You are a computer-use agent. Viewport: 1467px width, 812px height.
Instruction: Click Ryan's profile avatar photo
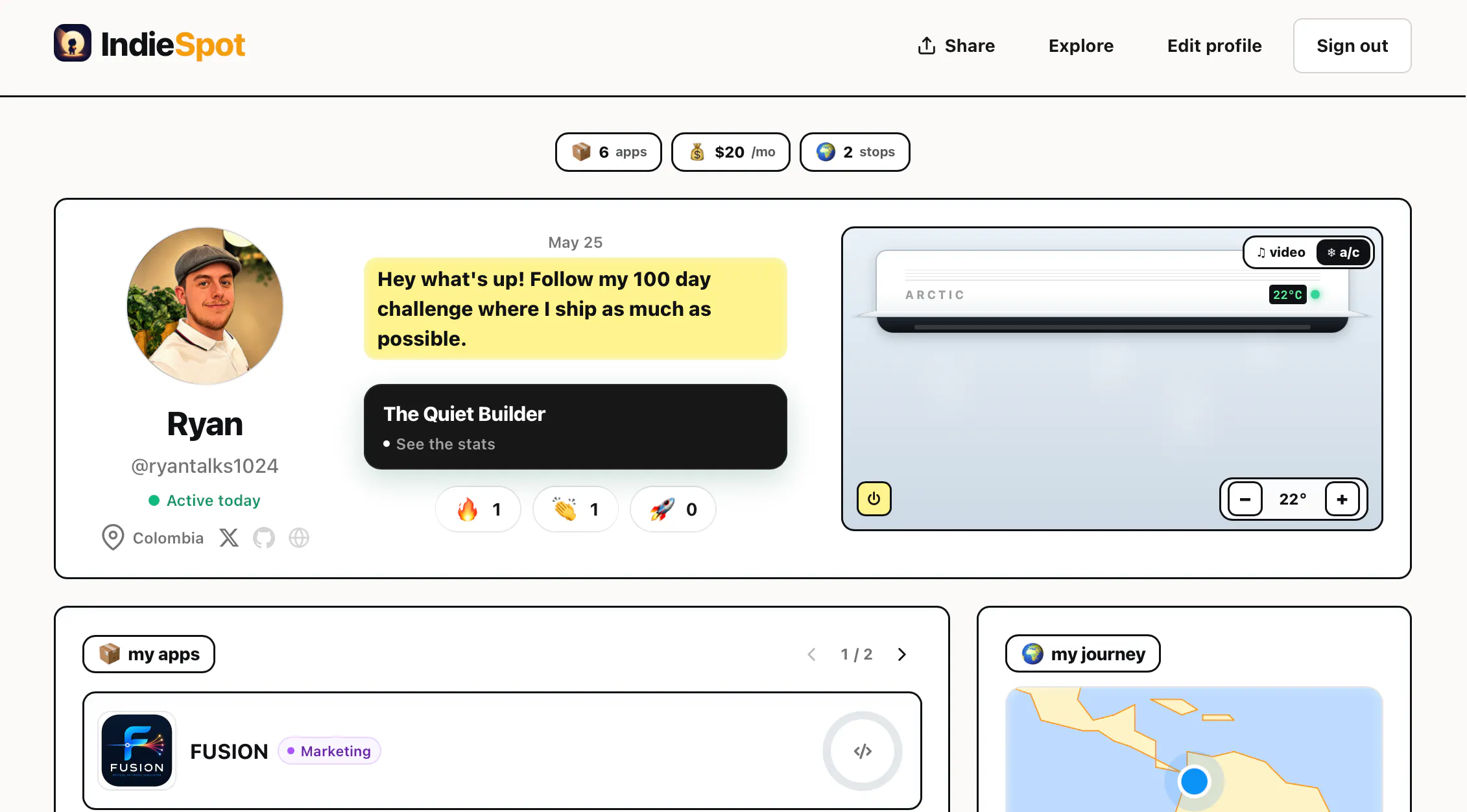(x=205, y=305)
